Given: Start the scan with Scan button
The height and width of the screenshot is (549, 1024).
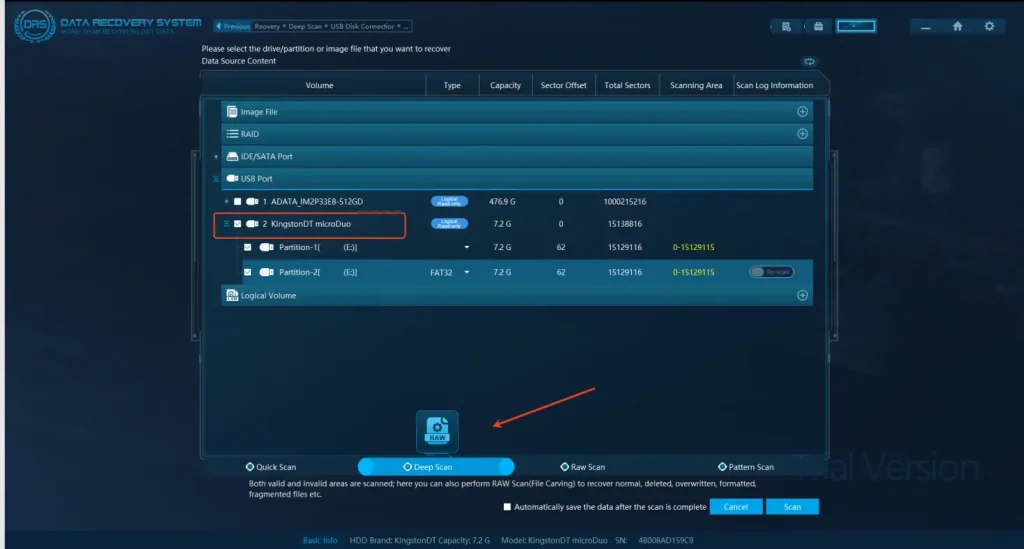Looking at the screenshot, I should coord(792,507).
